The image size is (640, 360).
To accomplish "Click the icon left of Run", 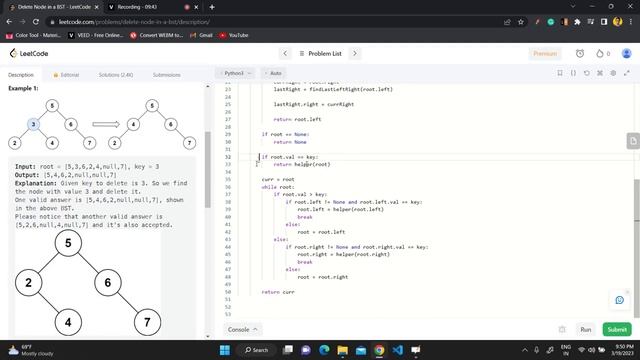I will pos(562,329).
